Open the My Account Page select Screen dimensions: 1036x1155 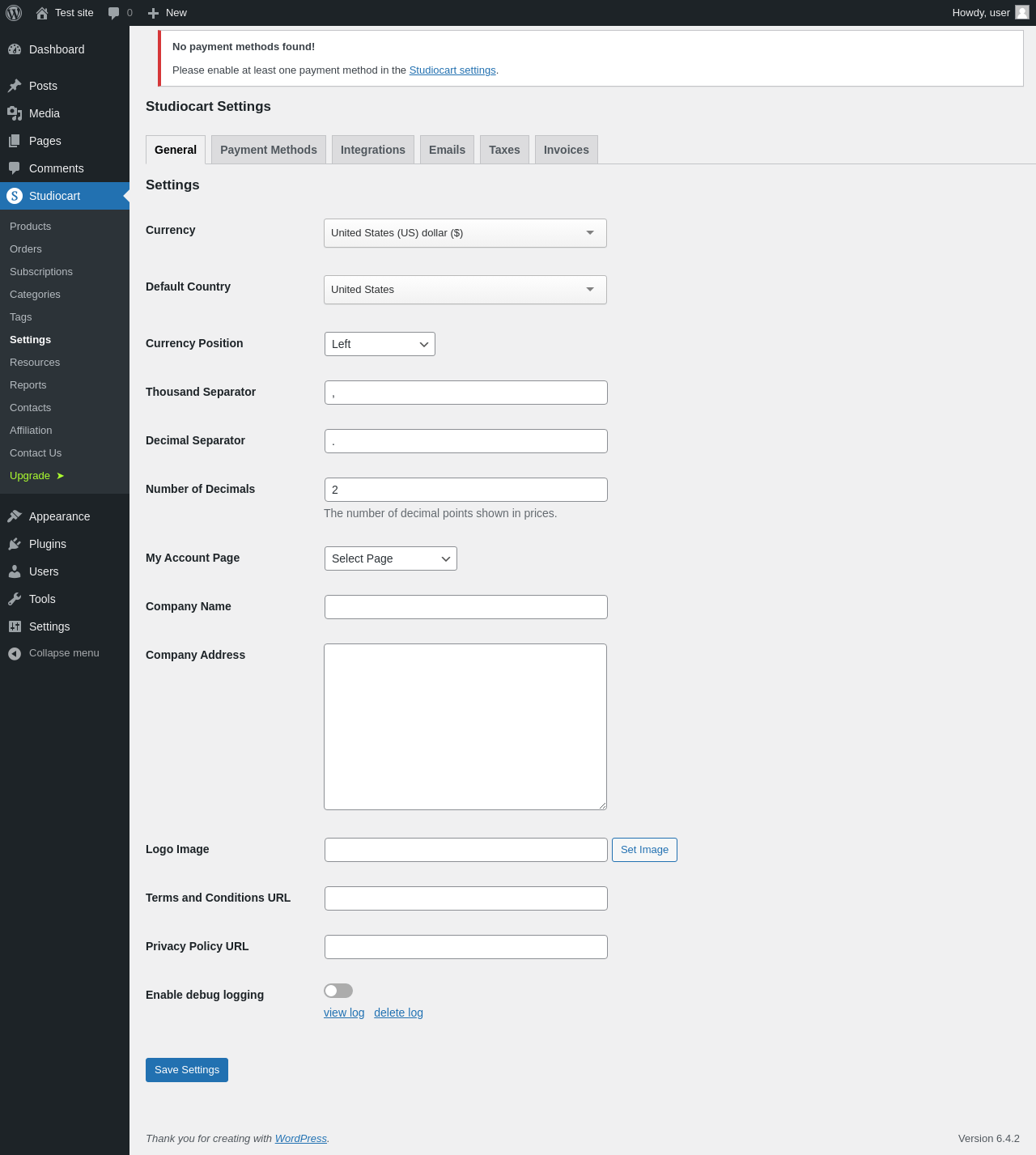point(391,558)
